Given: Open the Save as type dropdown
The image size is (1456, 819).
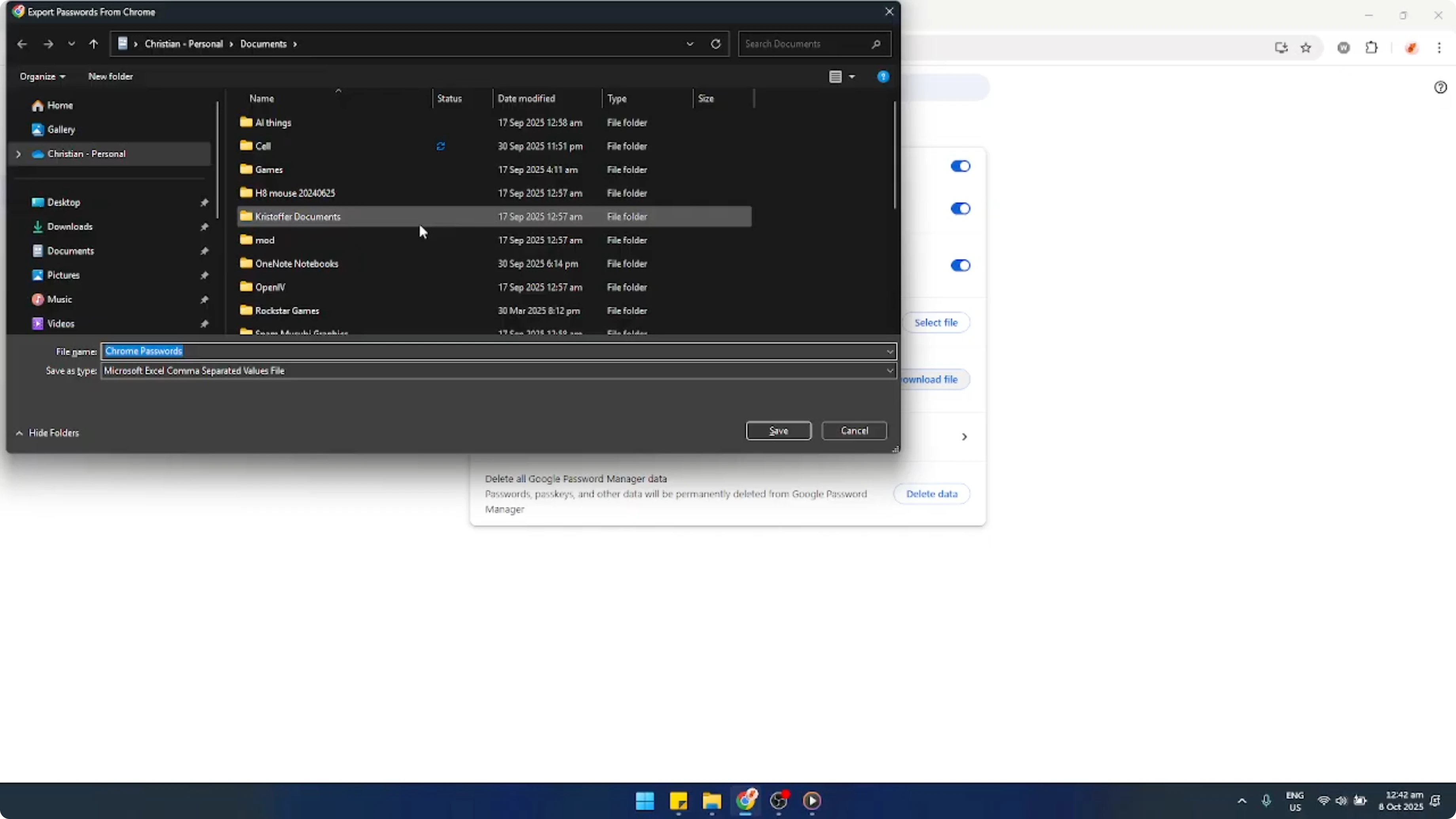Looking at the screenshot, I should [x=891, y=371].
